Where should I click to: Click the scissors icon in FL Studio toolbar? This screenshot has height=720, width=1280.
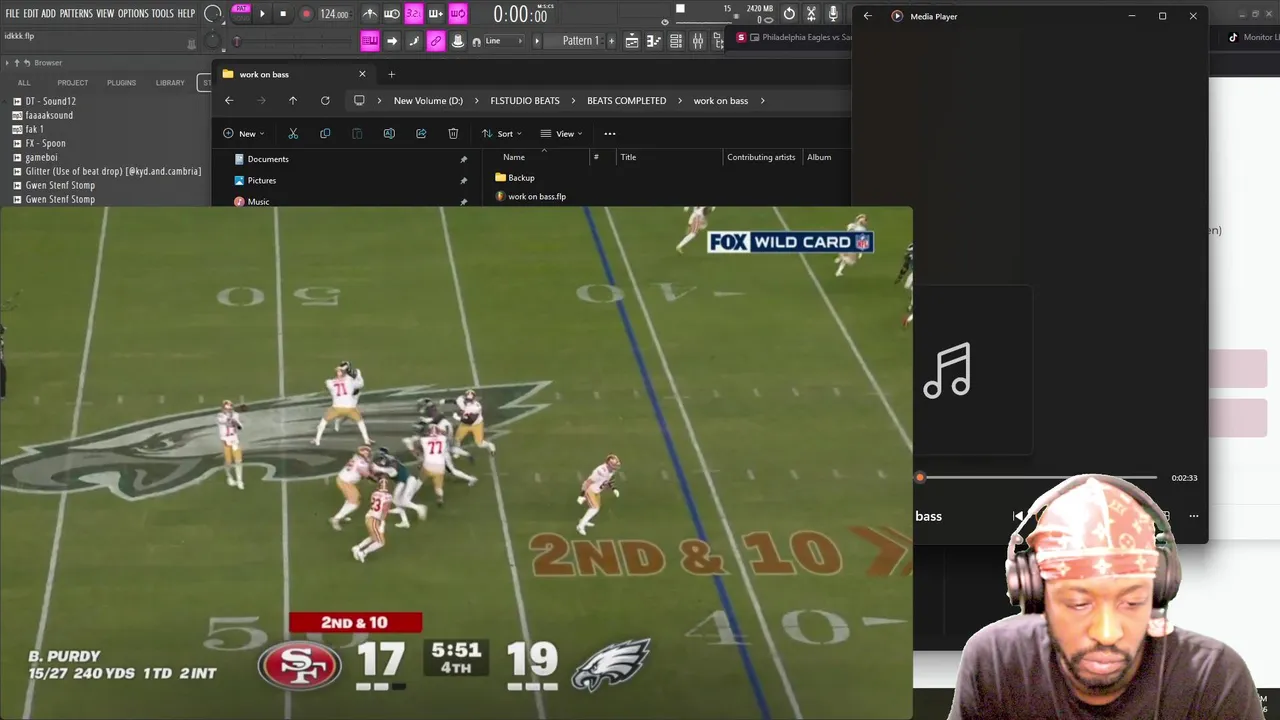pos(811,14)
